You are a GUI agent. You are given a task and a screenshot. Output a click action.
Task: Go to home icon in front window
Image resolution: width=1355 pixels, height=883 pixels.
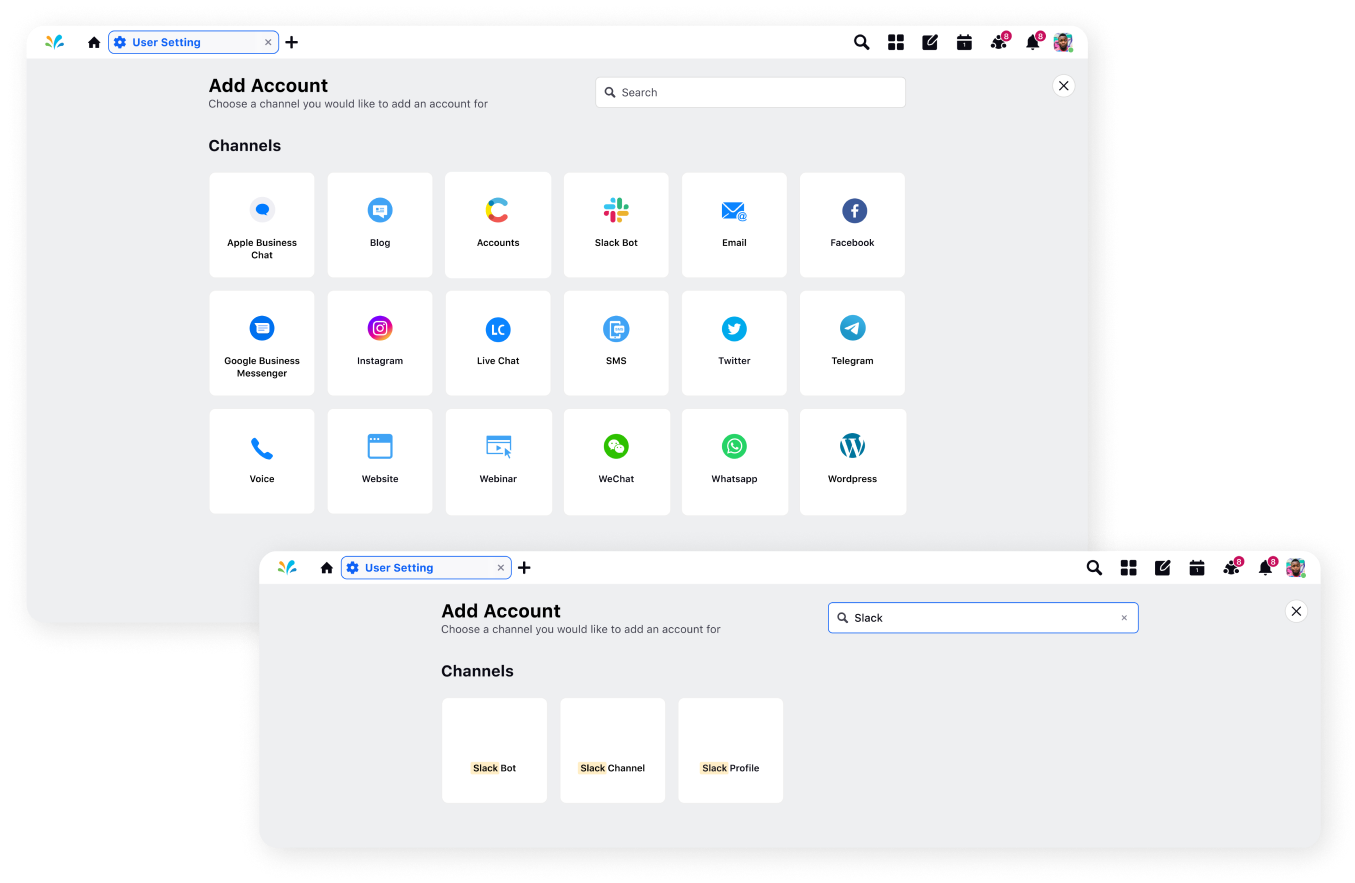click(x=327, y=568)
